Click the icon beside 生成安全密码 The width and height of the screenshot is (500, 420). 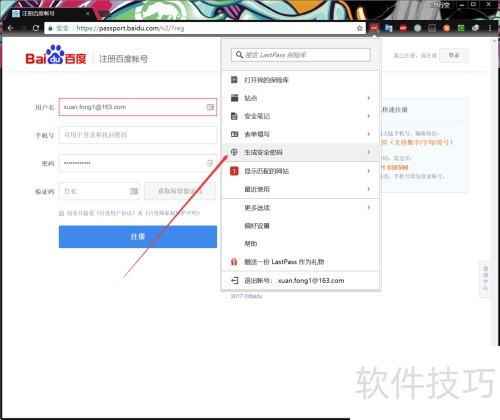point(234,152)
